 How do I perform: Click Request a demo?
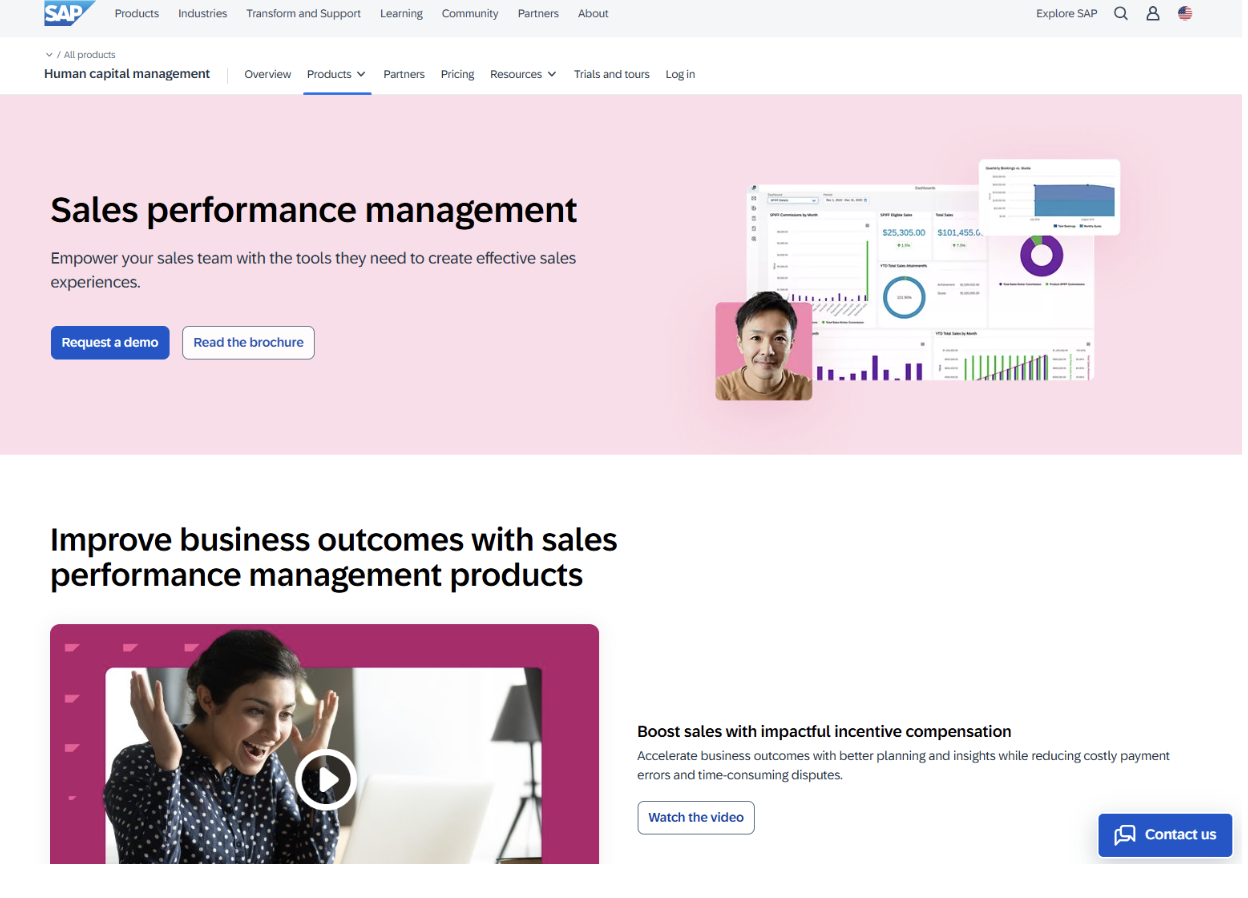tap(110, 342)
